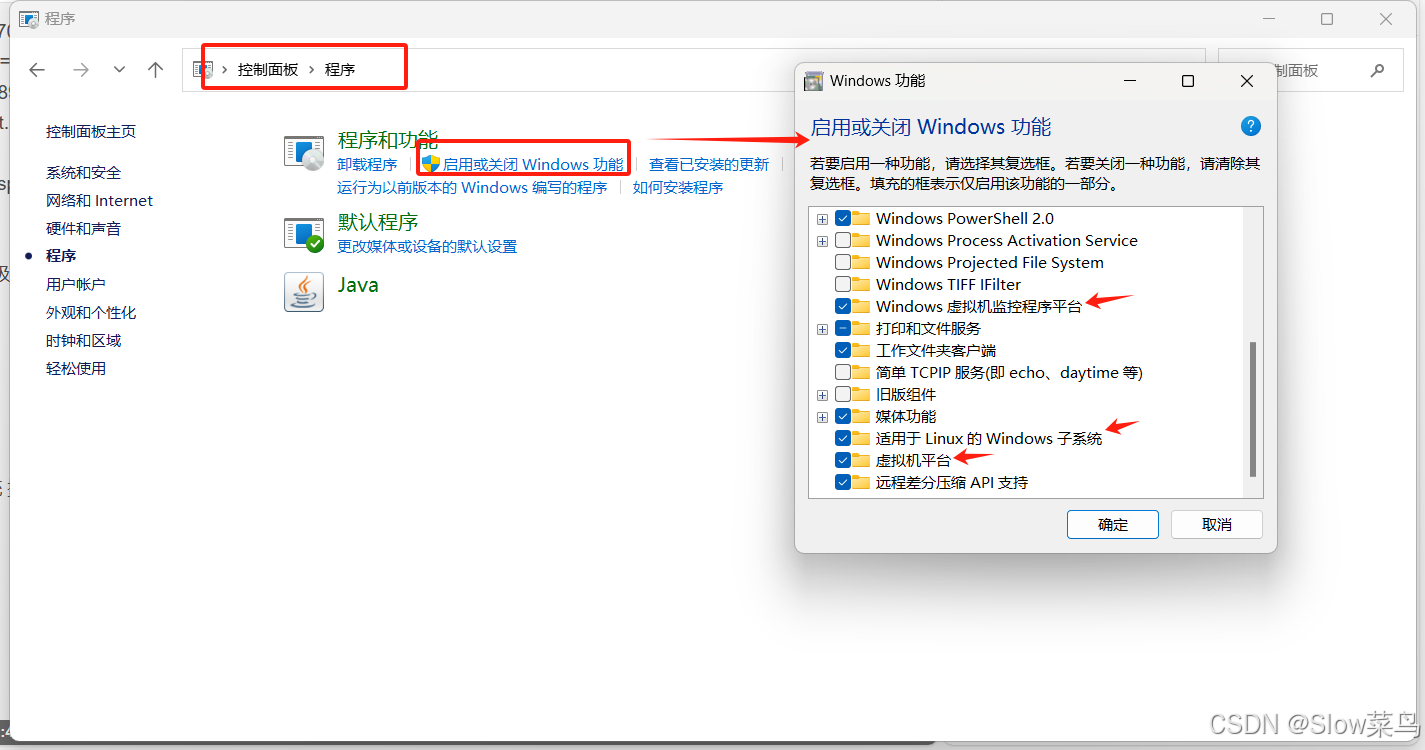This screenshot has height=750, width=1425.
Task: Uncheck Windows PowerShell 2.0 checkbox
Action: tap(843, 218)
